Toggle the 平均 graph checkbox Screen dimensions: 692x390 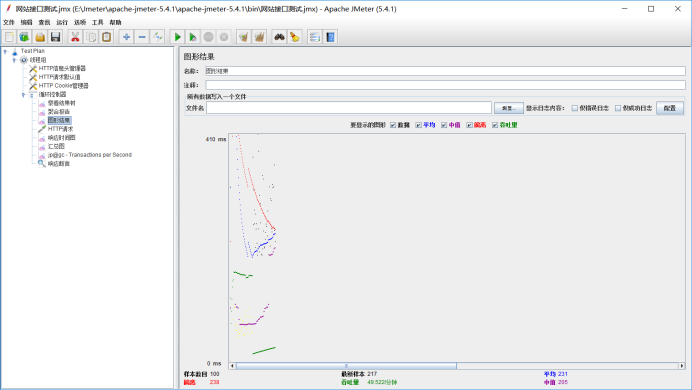419,125
